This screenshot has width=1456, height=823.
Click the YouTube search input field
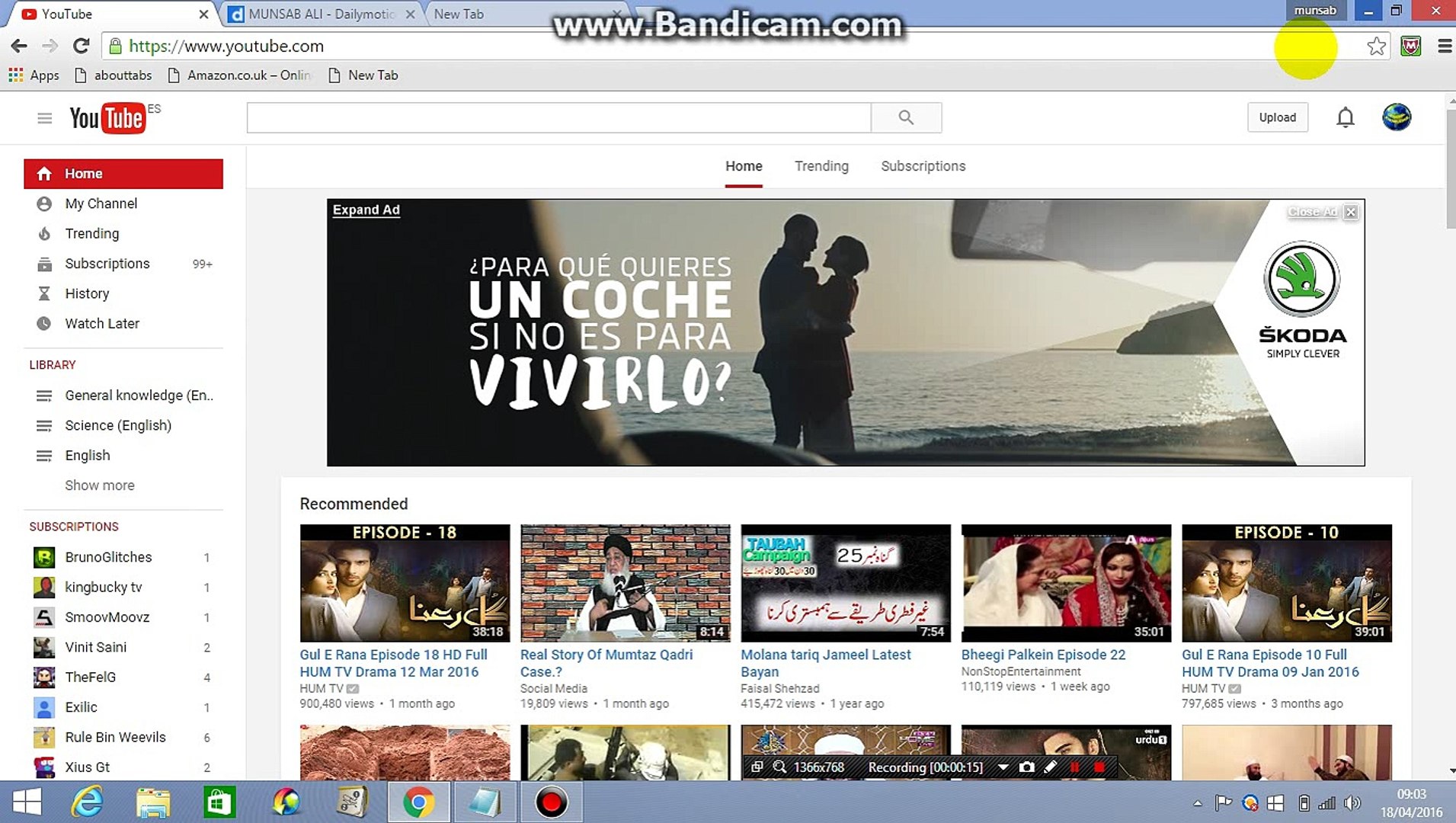tap(558, 117)
